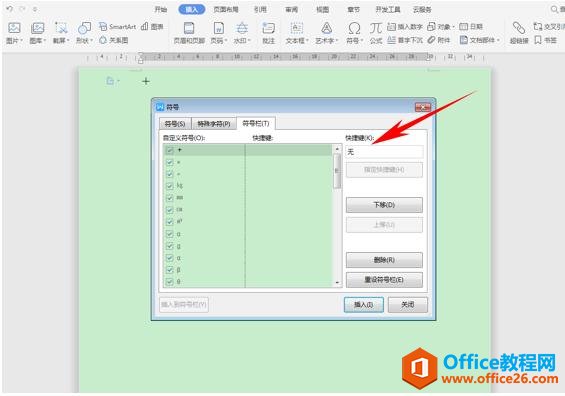Click the 快捷键(K) shortcut input field
The width and height of the screenshot is (565, 396).
point(384,152)
